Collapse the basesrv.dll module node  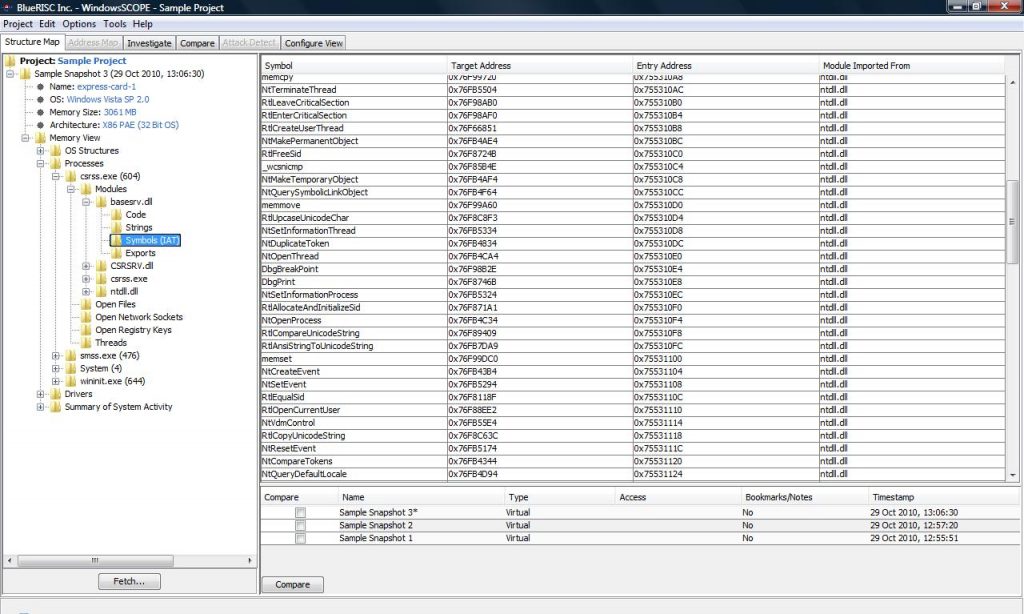(86, 202)
